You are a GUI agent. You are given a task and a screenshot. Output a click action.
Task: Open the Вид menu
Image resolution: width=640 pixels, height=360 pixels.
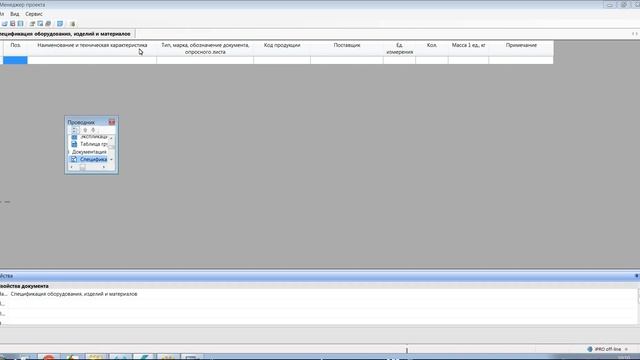tap(15, 14)
